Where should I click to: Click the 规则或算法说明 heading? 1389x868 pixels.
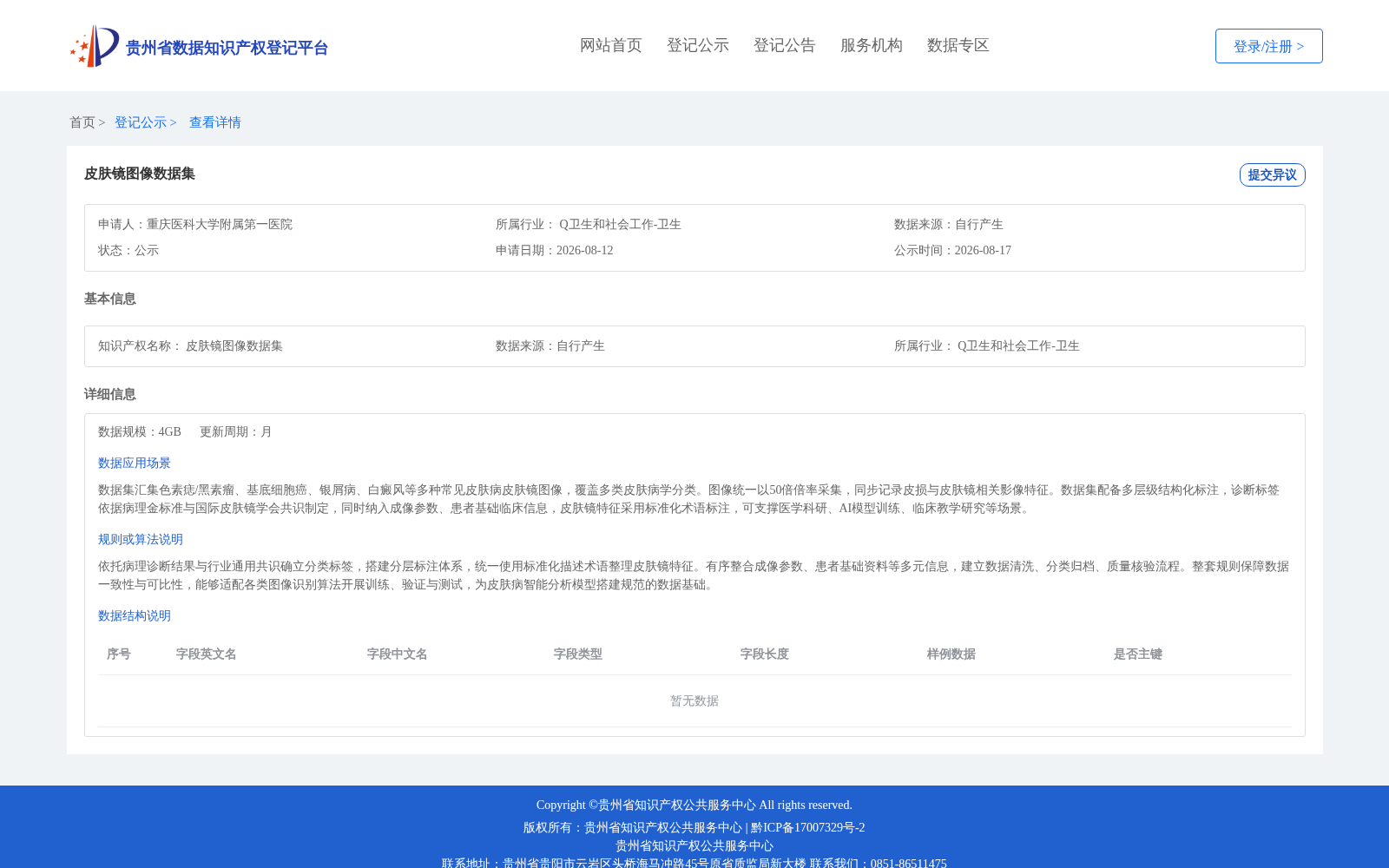pyautogui.click(x=141, y=539)
